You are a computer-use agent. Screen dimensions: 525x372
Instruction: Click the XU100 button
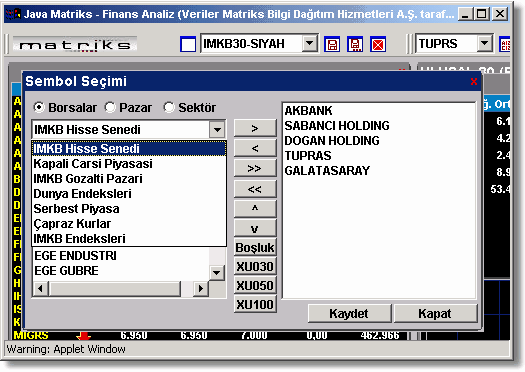click(x=255, y=305)
